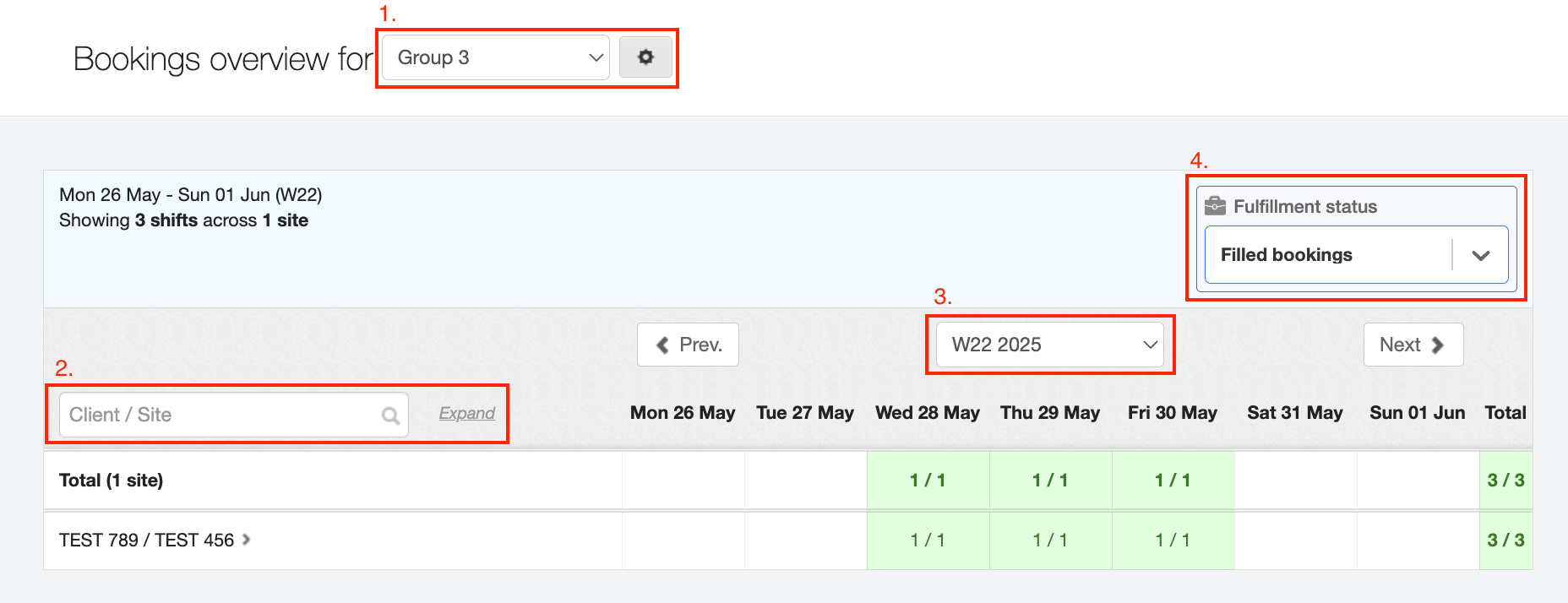Select TEST 789 row Wed 28 May cell
The image size is (1568, 603).
(928, 541)
